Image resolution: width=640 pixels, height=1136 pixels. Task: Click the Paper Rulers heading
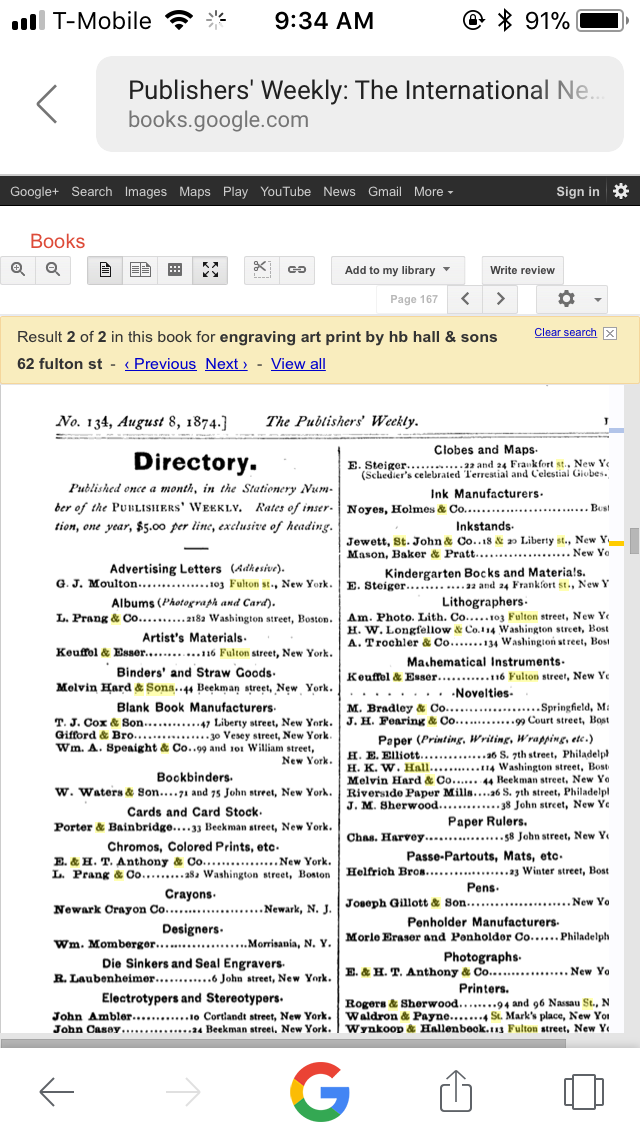[x=487, y=822]
